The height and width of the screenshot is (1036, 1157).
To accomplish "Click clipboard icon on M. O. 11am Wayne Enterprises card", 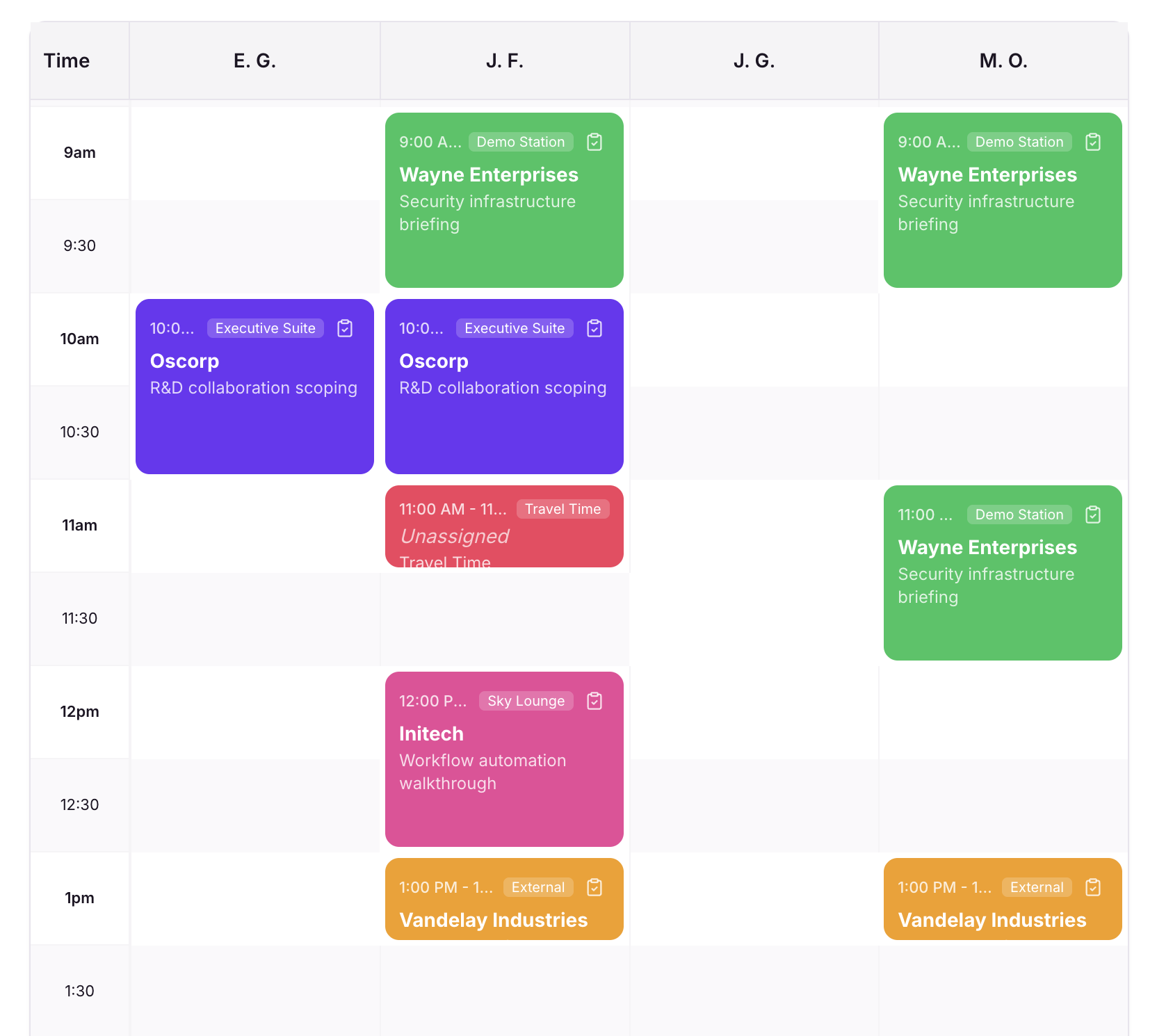I will tap(1093, 515).
